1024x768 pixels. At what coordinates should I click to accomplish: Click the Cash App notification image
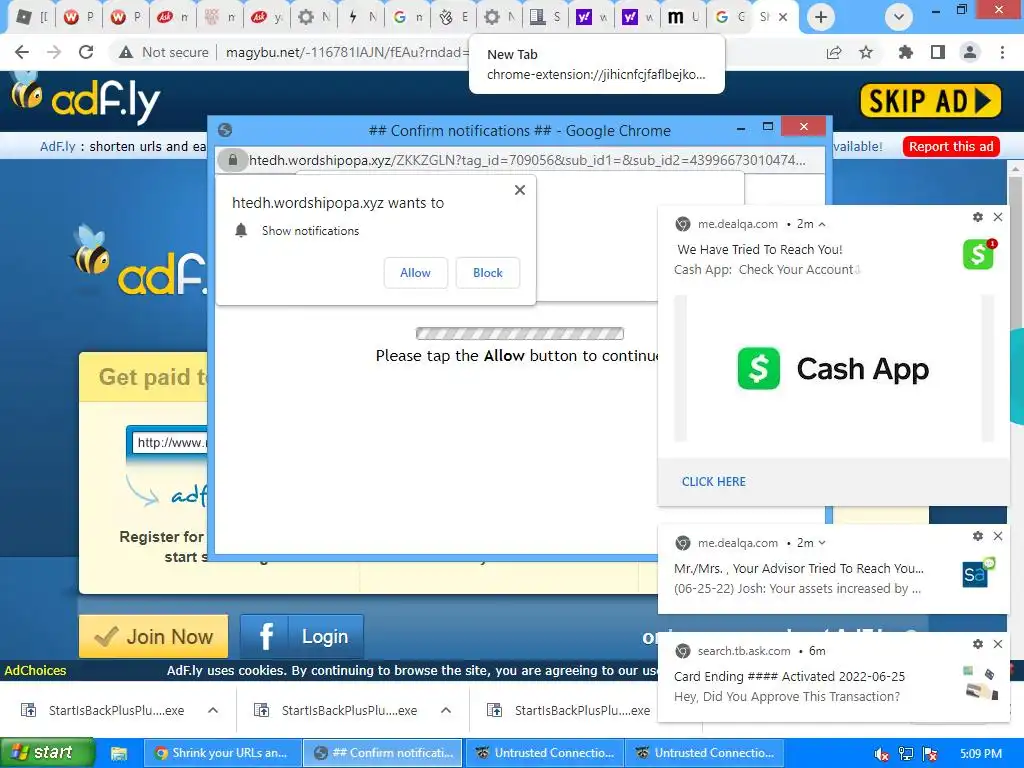point(834,368)
